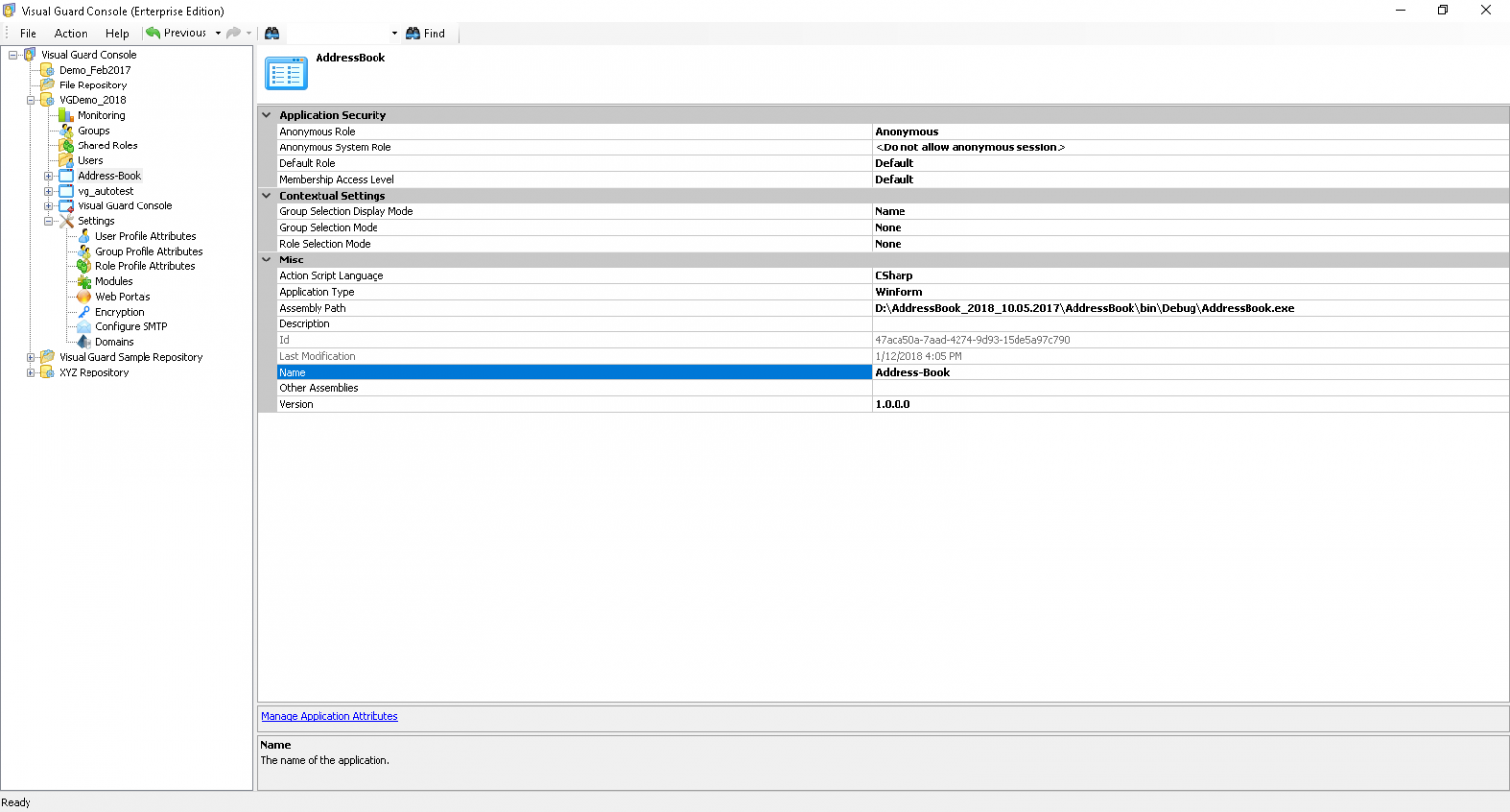Click the User Profile Attributes person icon
1510x812 pixels.
(85, 236)
